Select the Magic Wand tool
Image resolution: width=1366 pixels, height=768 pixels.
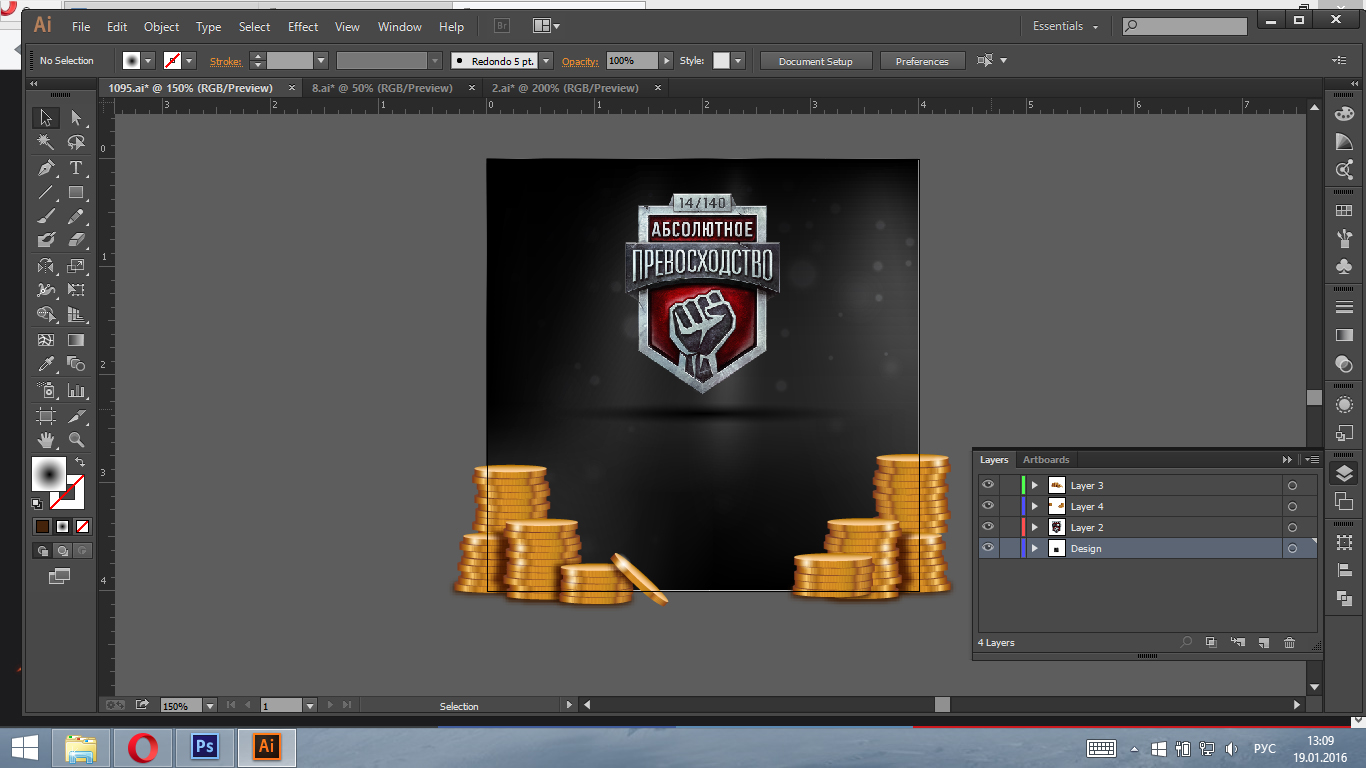[x=46, y=143]
